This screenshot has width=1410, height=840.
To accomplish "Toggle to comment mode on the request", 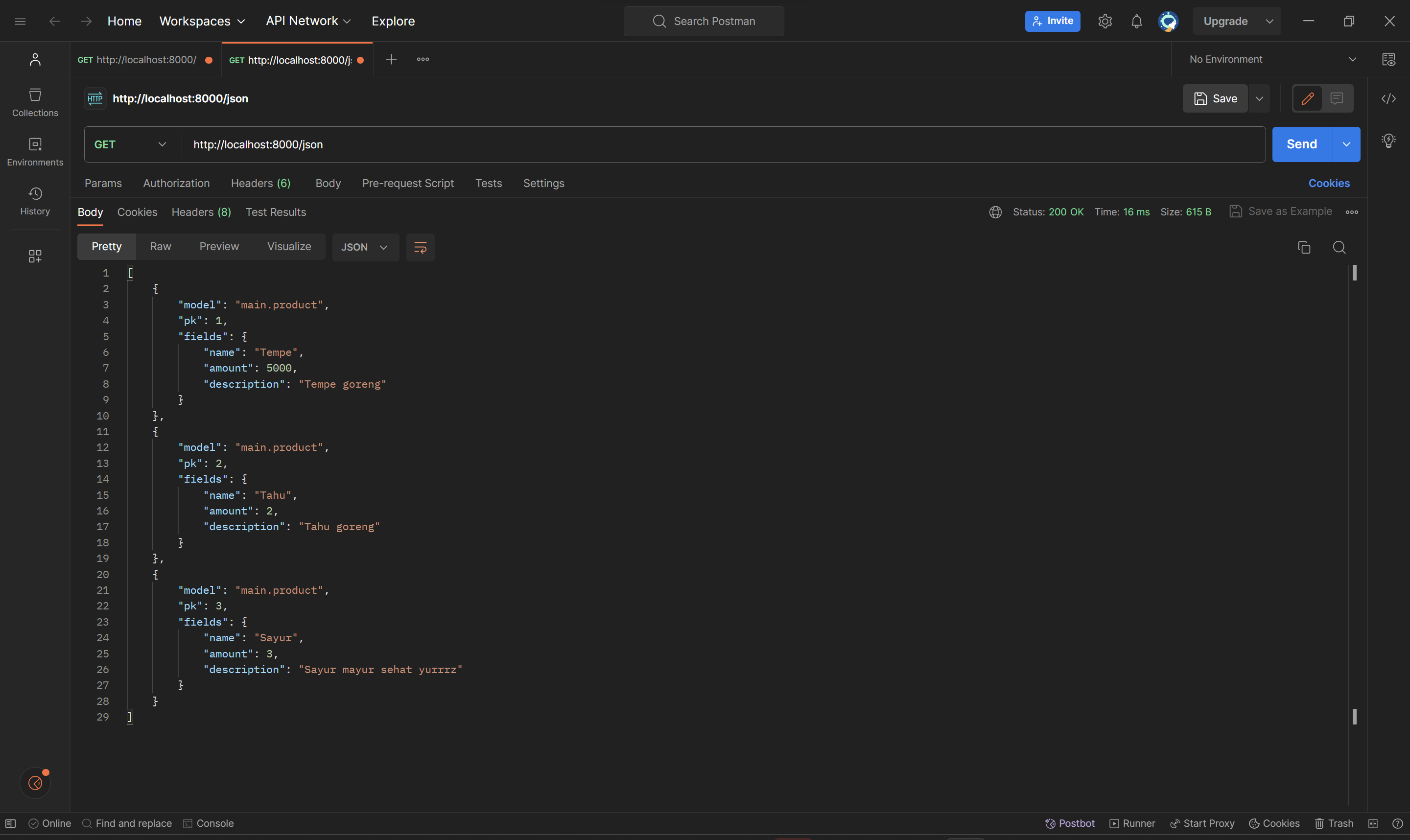I will (1337, 98).
